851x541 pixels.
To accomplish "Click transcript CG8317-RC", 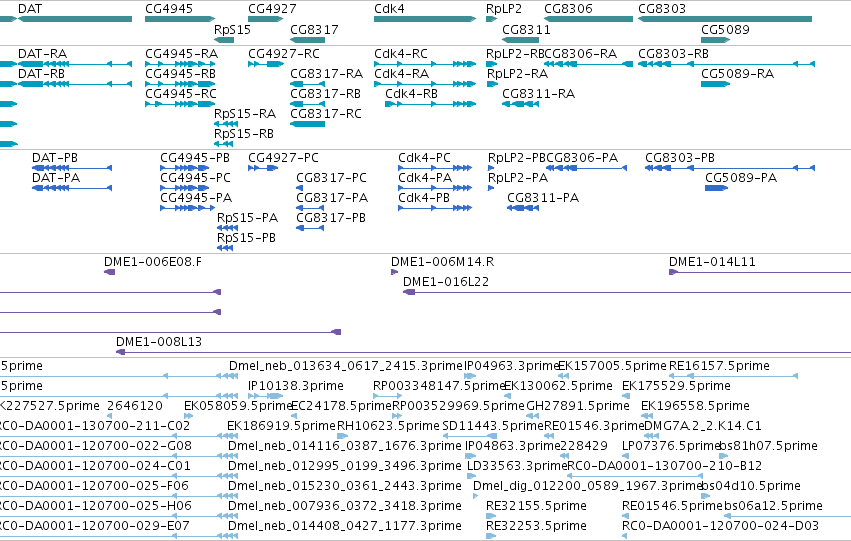I will [x=307, y=124].
